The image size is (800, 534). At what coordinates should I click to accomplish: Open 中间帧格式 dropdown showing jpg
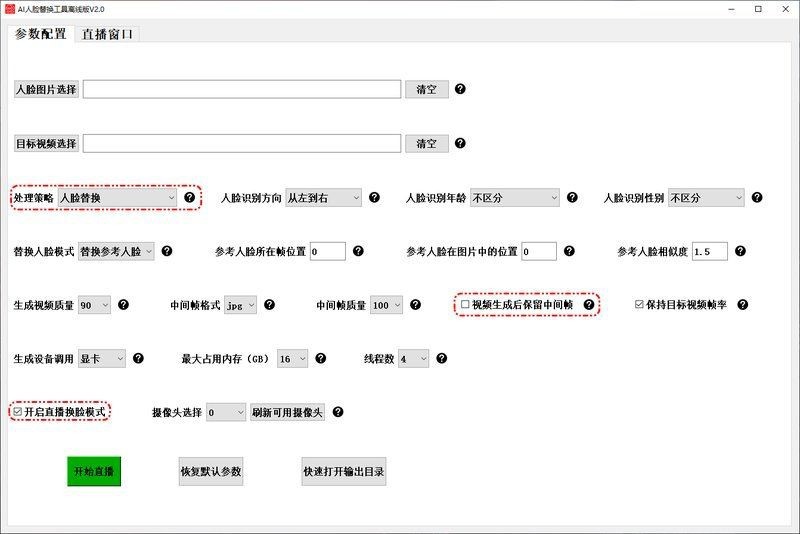pyautogui.click(x=240, y=305)
